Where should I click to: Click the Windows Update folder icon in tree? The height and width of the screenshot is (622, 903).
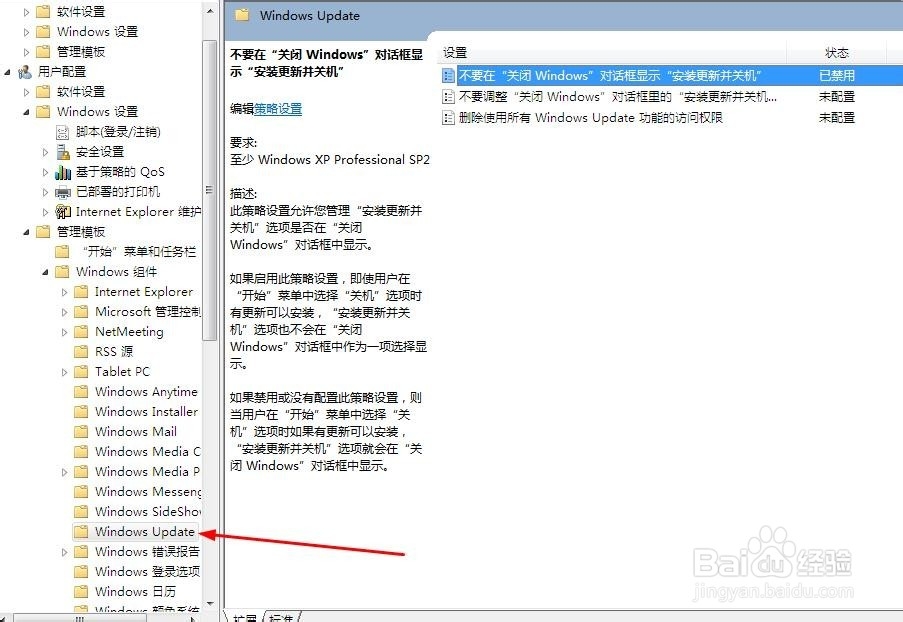[x=81, y=532]
